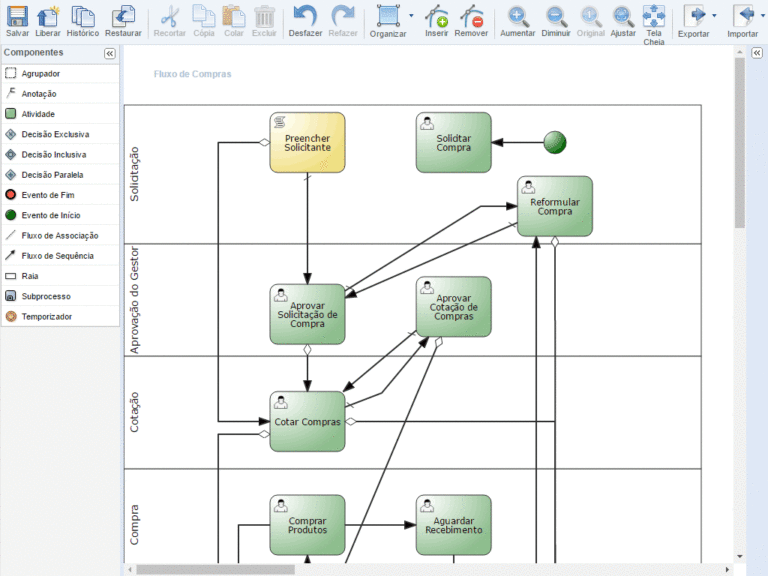Collapse the Componentes panel

pyautogui.click(x=110, y=53)
